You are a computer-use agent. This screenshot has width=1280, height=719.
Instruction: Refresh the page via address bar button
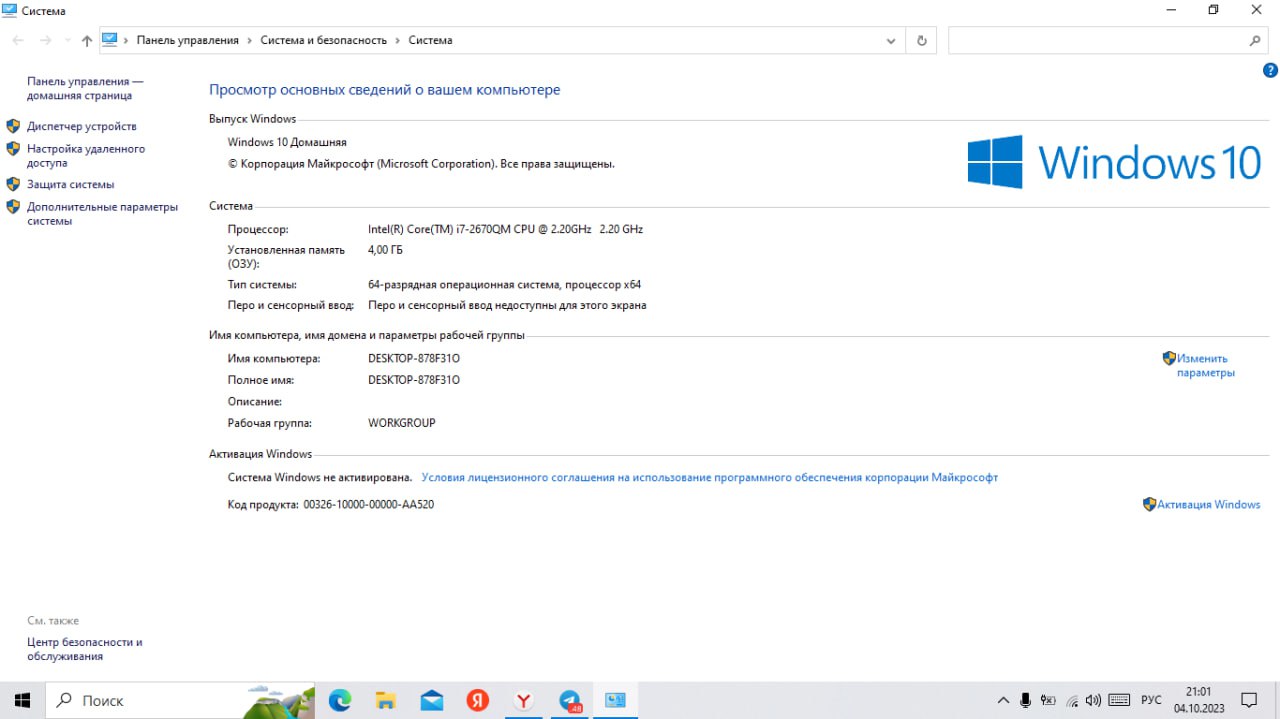pos(921,41)
